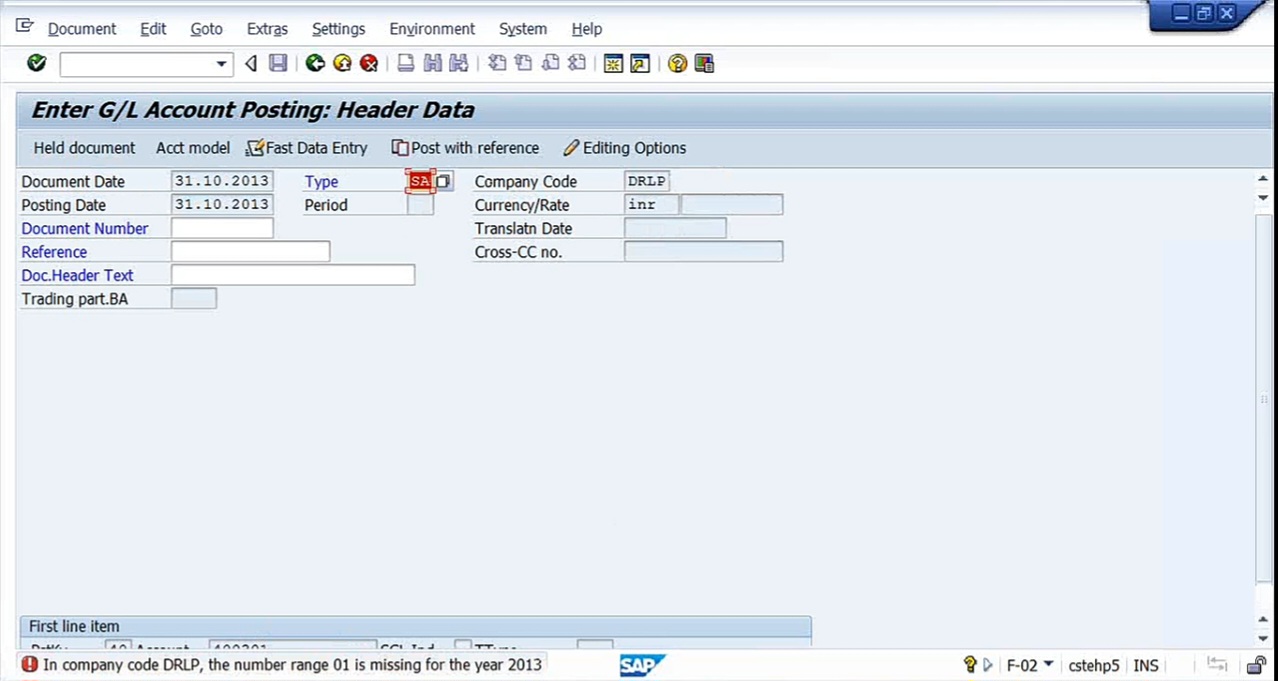This screenshot has width=1278, height=681.
Task: Click the vertical scrollbar up arrow
Action: pos(1263,180)
